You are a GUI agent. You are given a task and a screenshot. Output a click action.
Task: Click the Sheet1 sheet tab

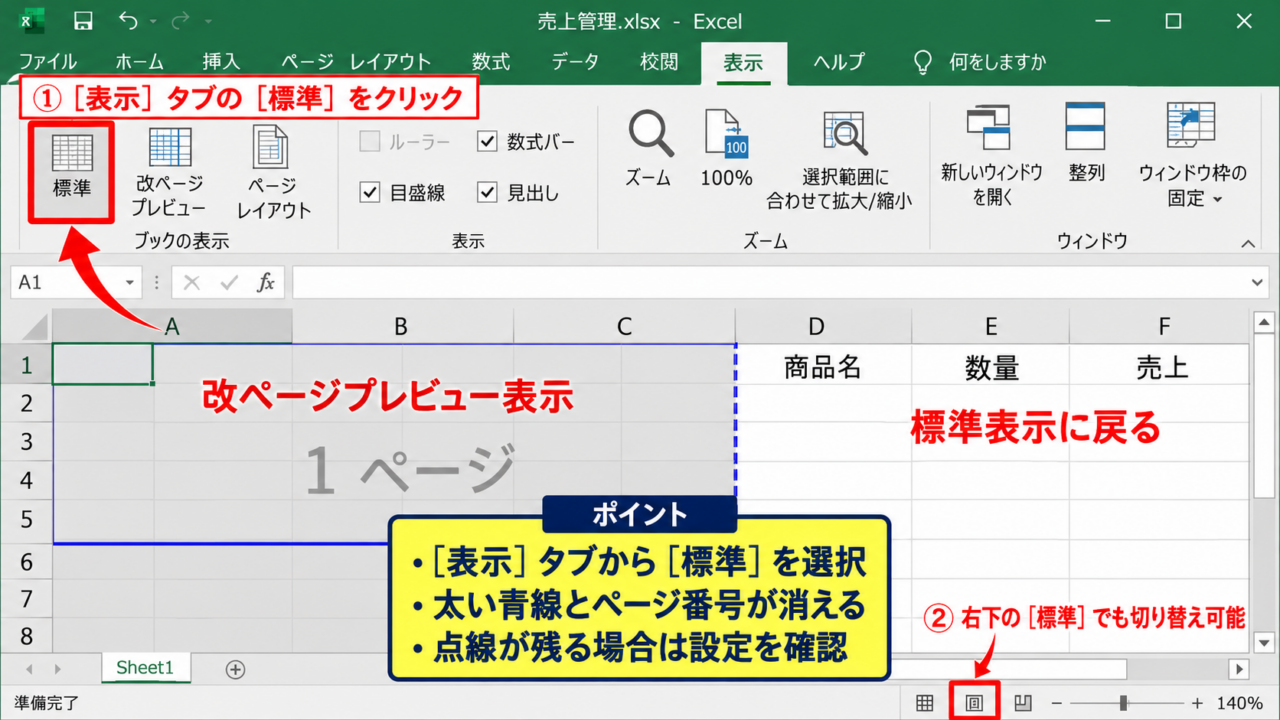145,668
